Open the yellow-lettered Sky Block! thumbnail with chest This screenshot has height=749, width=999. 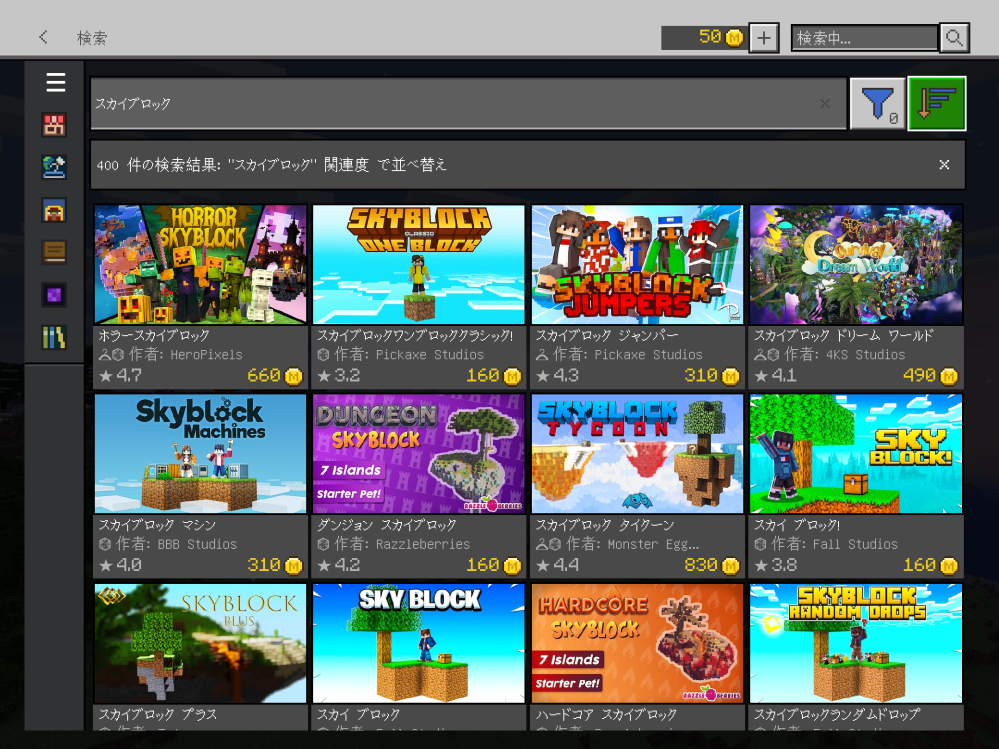pos(856,453)
